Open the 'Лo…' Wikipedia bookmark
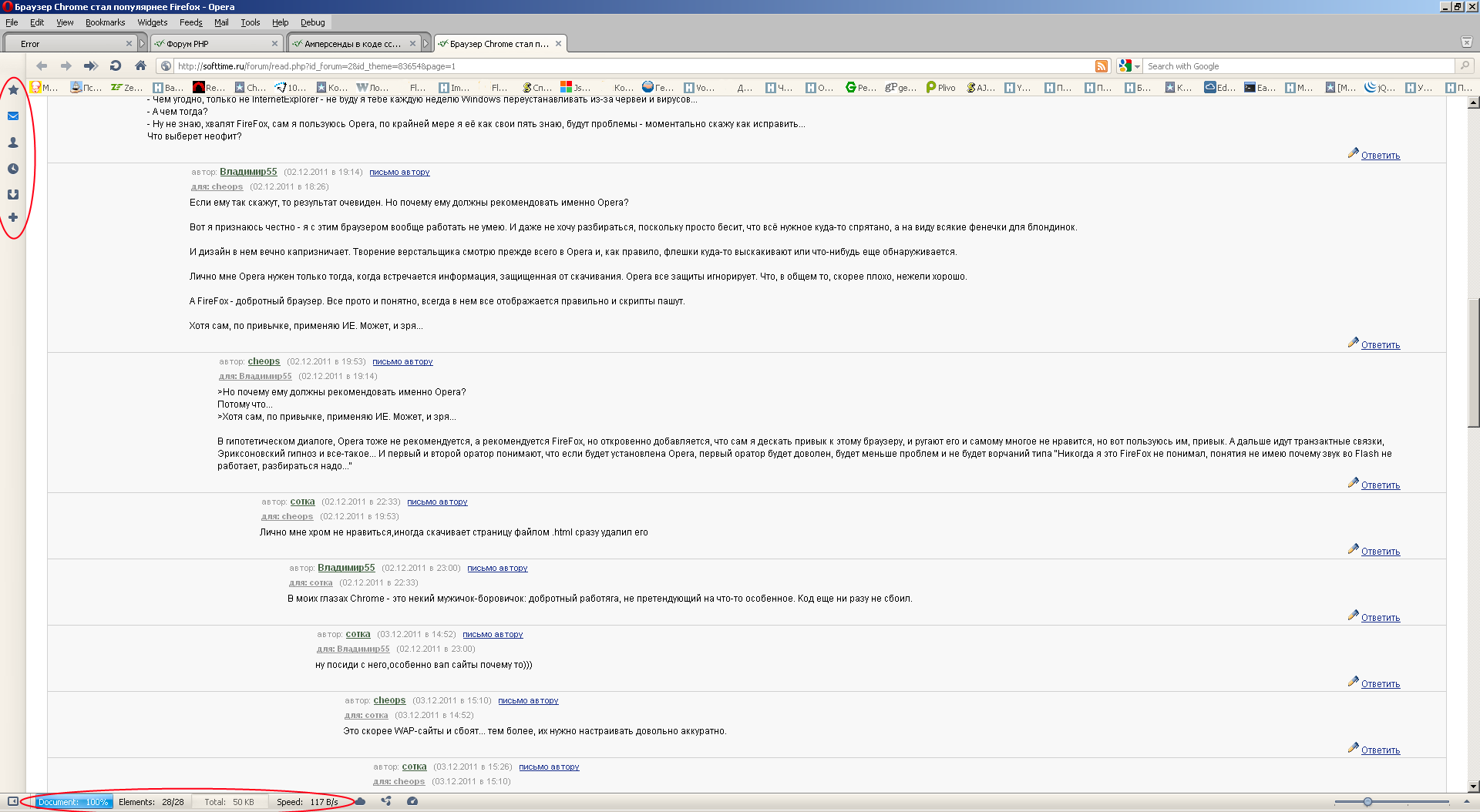This screenshot has width=1480, height=812. point(373,88)
